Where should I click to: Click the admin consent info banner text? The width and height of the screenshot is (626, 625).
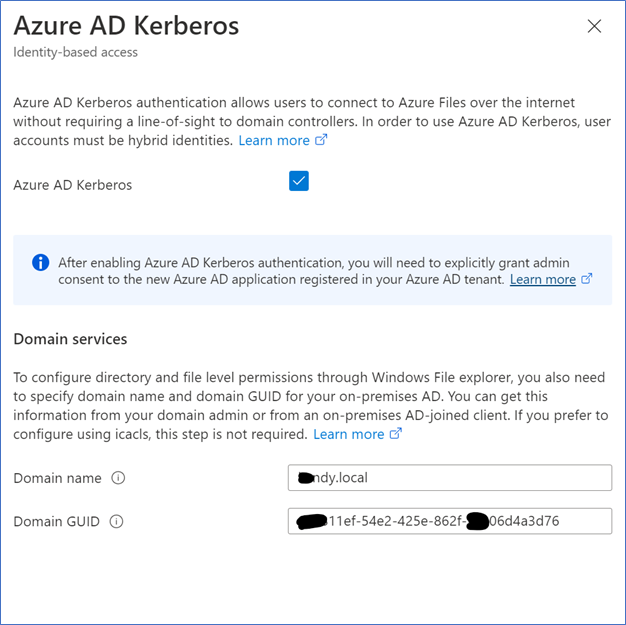click(314, 271)
